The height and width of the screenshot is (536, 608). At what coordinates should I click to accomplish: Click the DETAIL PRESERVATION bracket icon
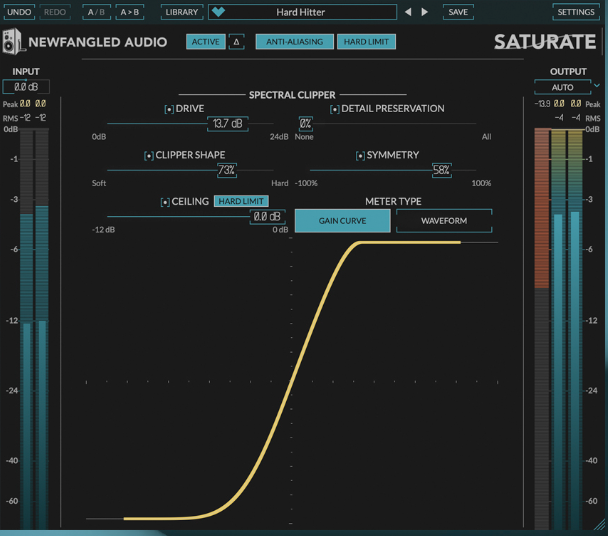pos(335,109)
